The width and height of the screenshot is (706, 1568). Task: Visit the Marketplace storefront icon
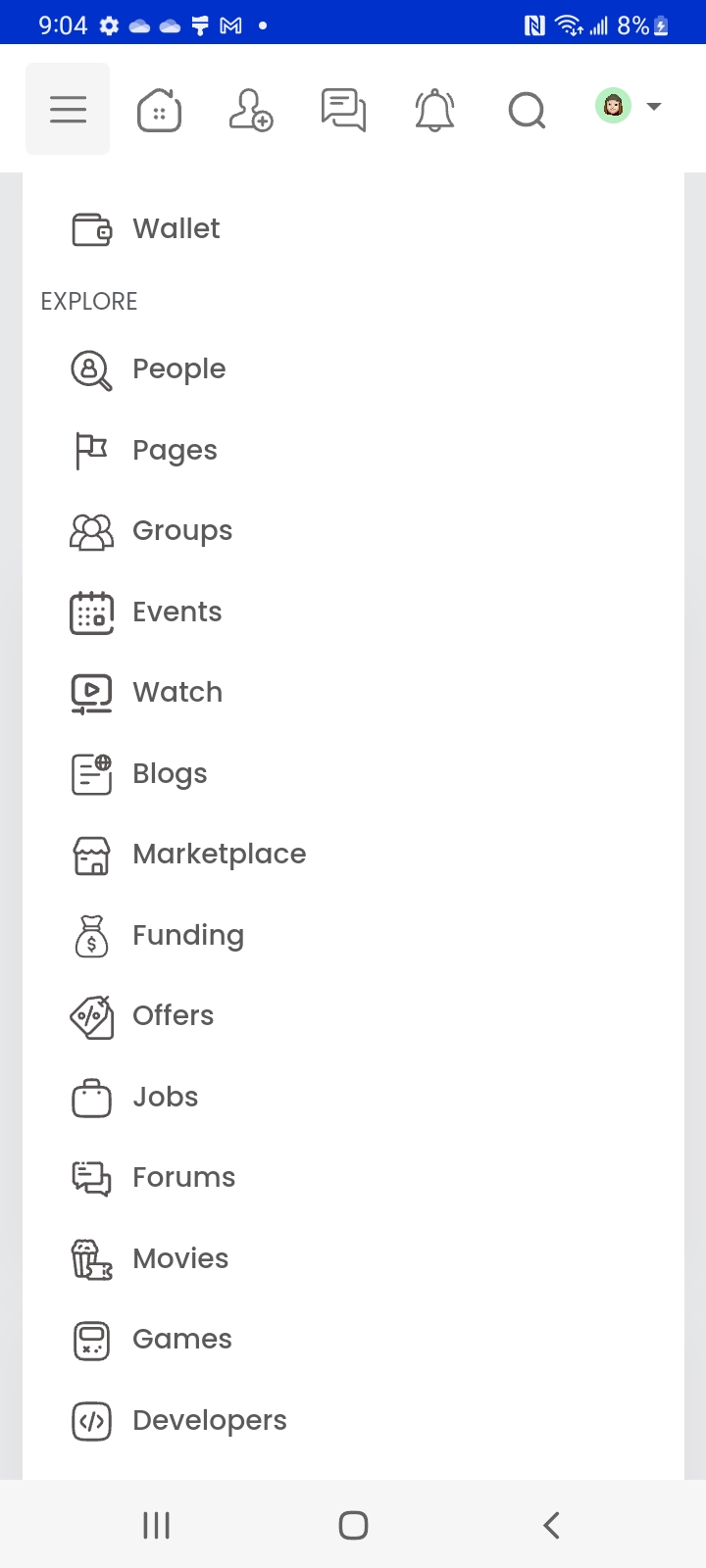coord(91,855)
